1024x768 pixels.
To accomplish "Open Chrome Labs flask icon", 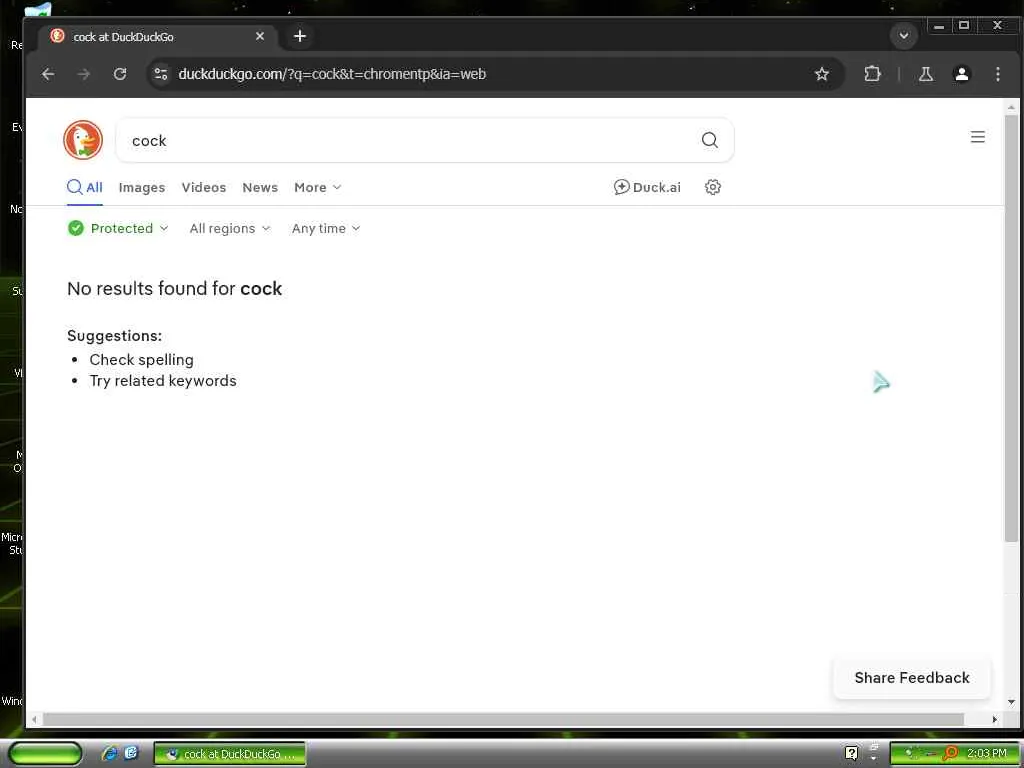I will (925, 74).
